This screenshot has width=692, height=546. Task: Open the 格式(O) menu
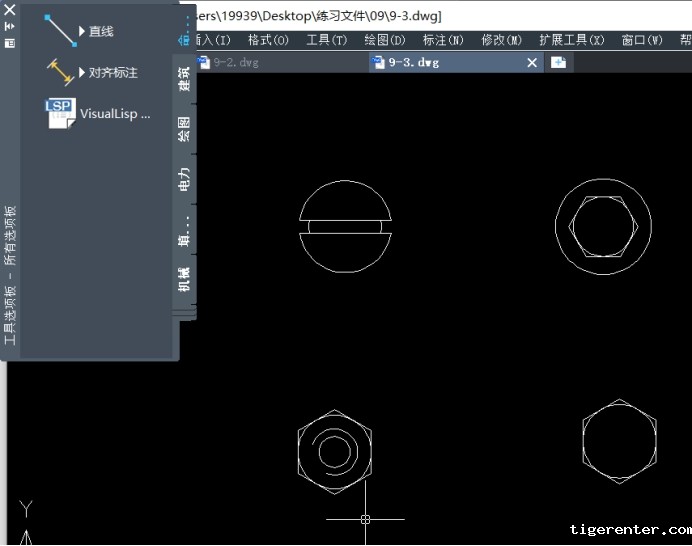[267, 40]
